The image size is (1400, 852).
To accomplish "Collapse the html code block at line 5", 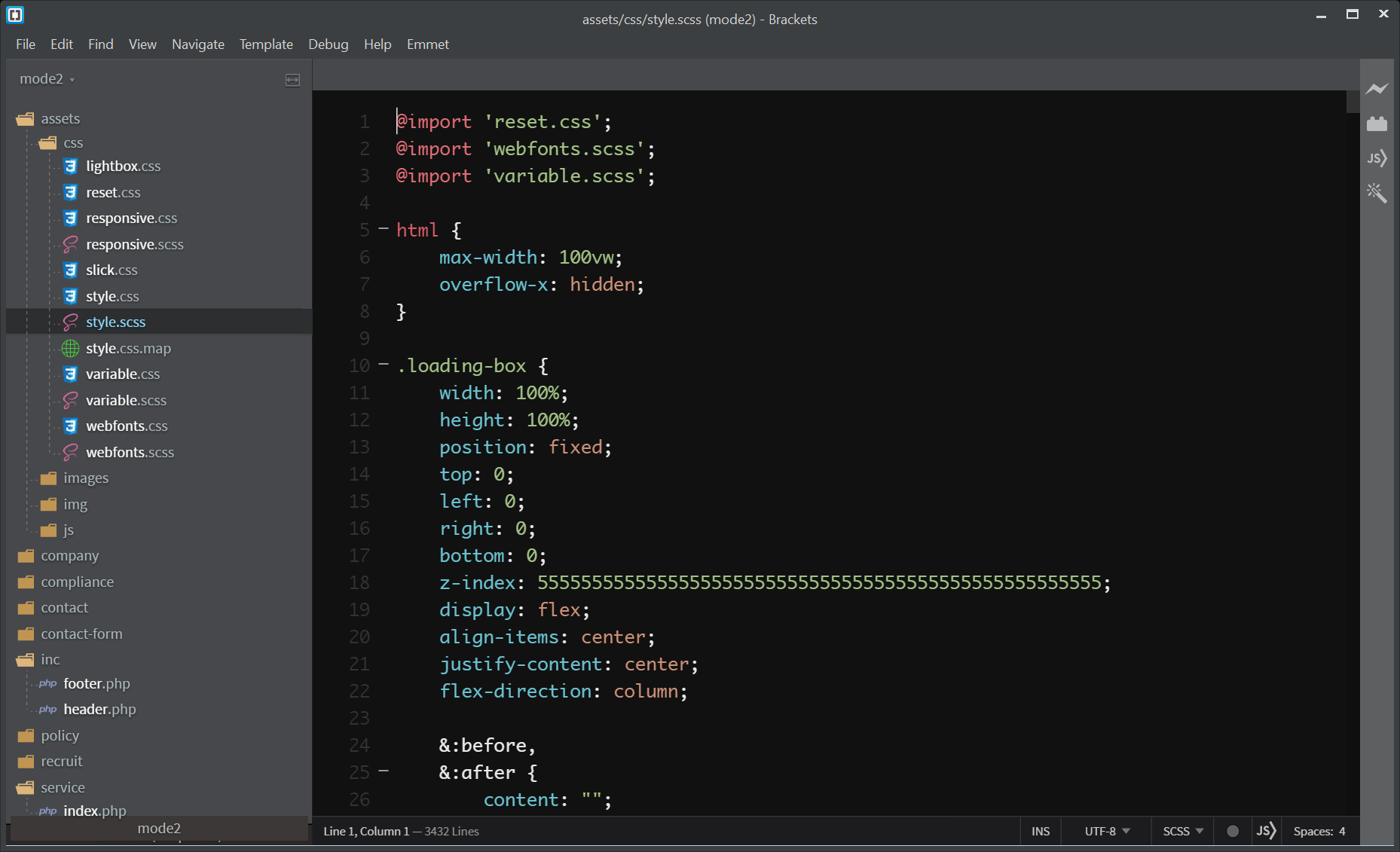I will (x=384, y=228).
